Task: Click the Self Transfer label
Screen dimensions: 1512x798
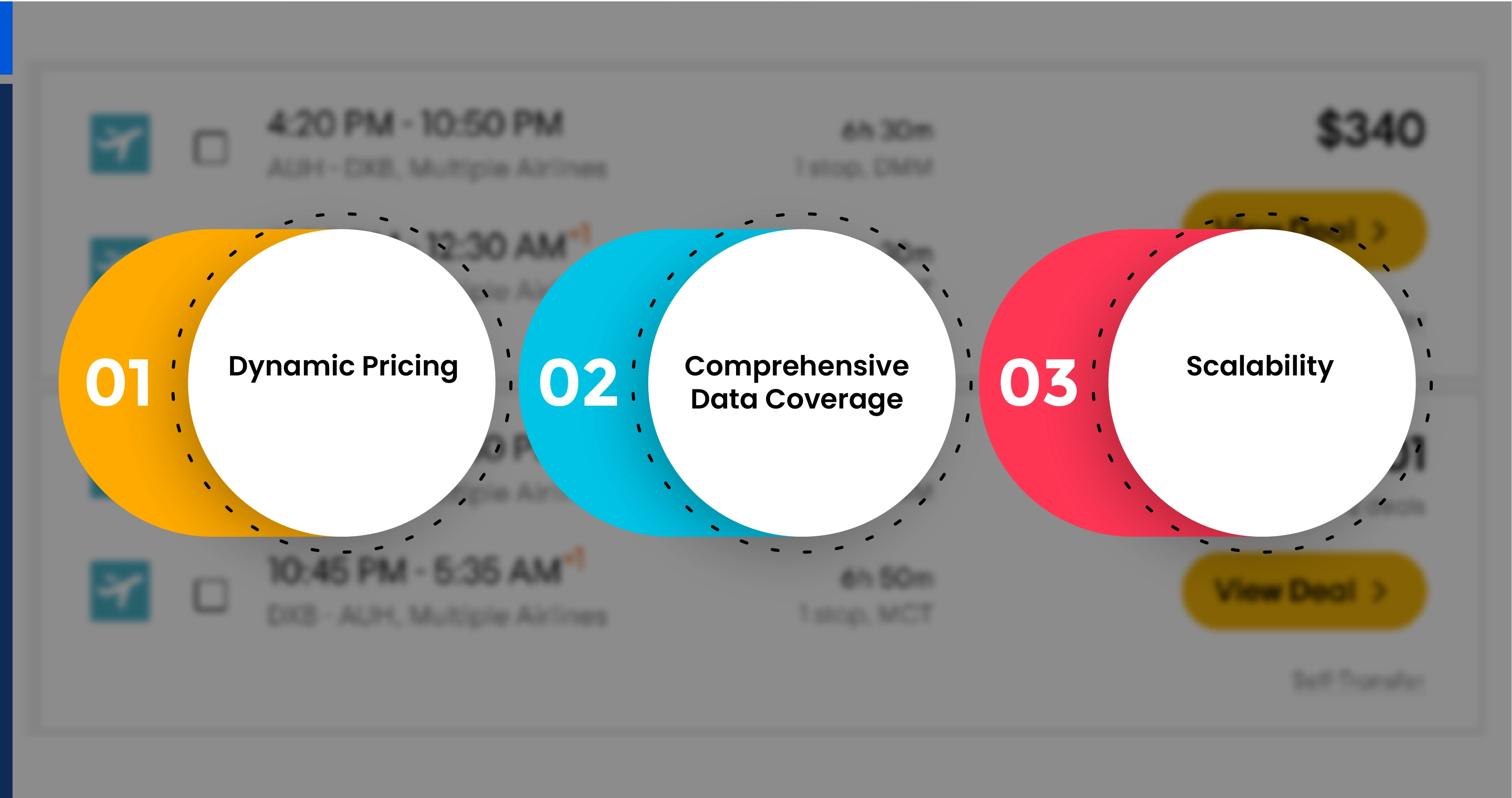Action: click(1358, 681)
